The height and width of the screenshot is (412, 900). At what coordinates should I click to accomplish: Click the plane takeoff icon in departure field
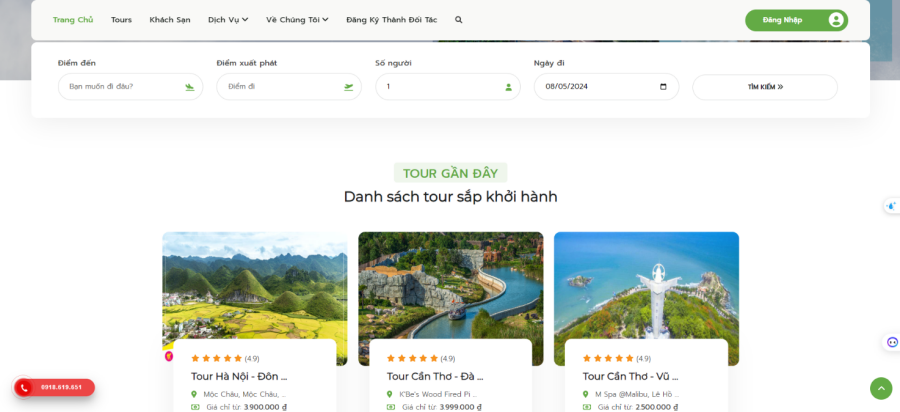tap(348, 87)
